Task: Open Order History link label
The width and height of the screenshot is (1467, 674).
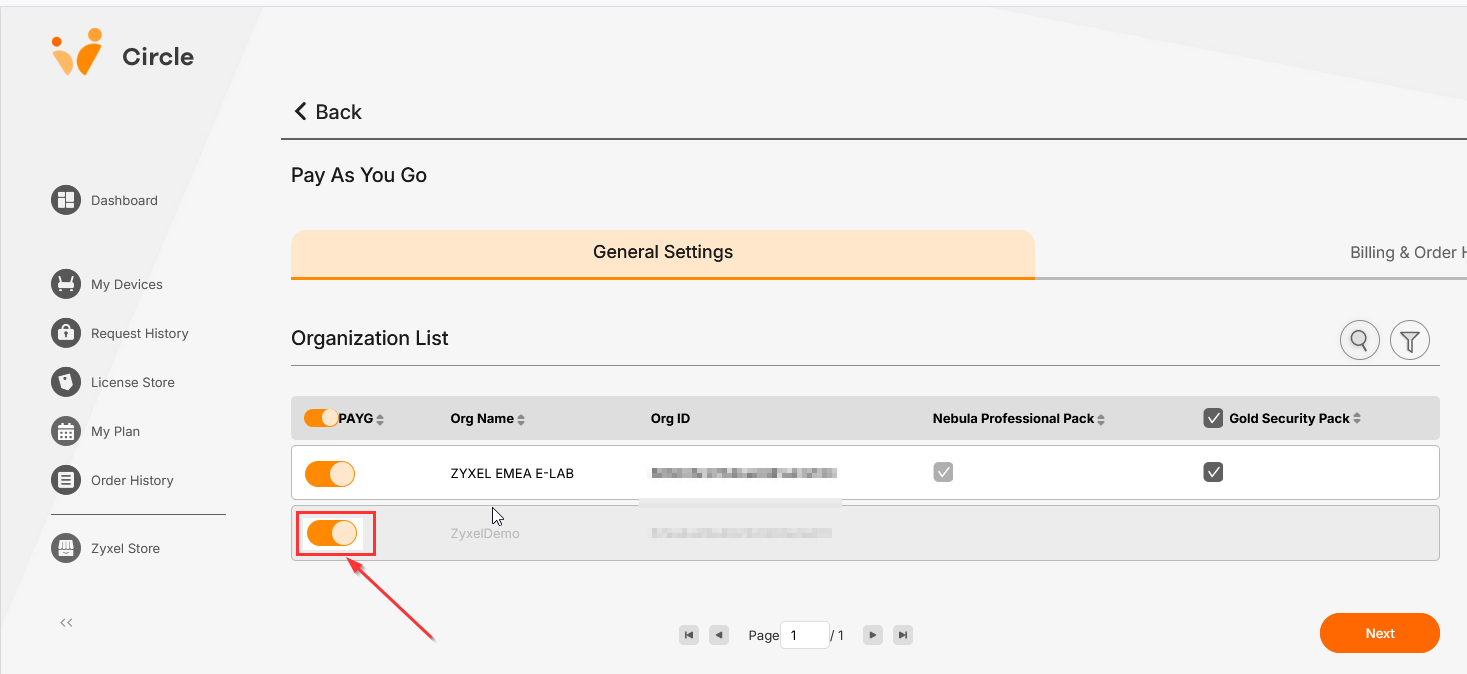Action: coord(132,480)
